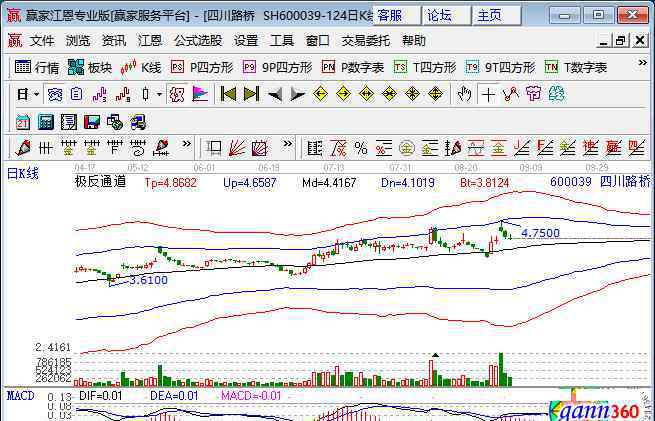Screen dimensions: 655x421
Task: Open the 行情 quotes view
Action: 37,67
